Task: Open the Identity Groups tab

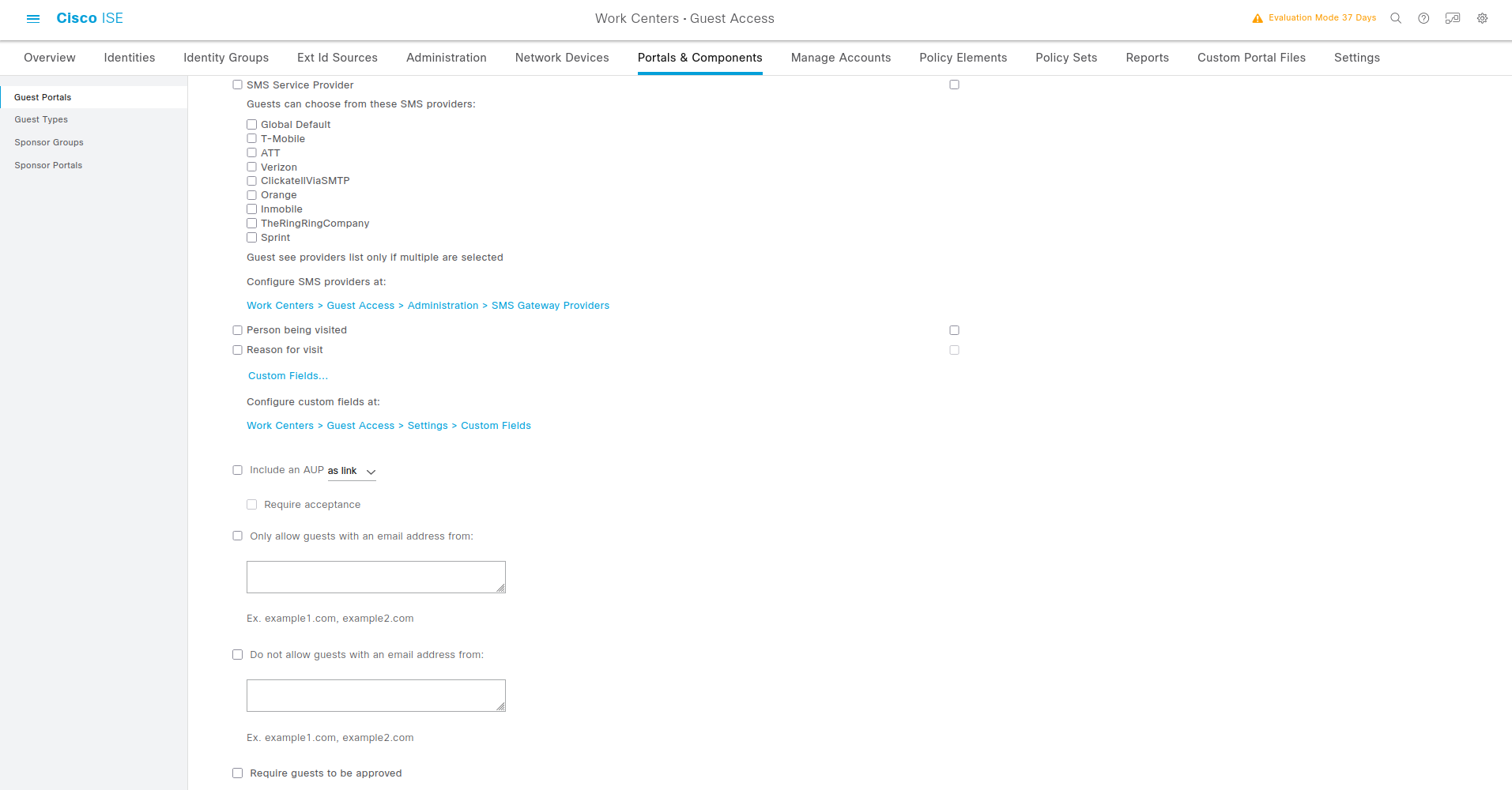Action: click(x=226, y=58)
